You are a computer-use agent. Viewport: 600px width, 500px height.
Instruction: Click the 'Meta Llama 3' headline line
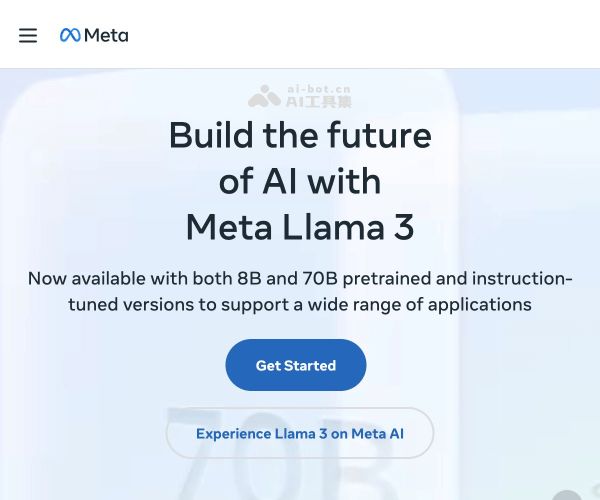click(x=300, y=228)
